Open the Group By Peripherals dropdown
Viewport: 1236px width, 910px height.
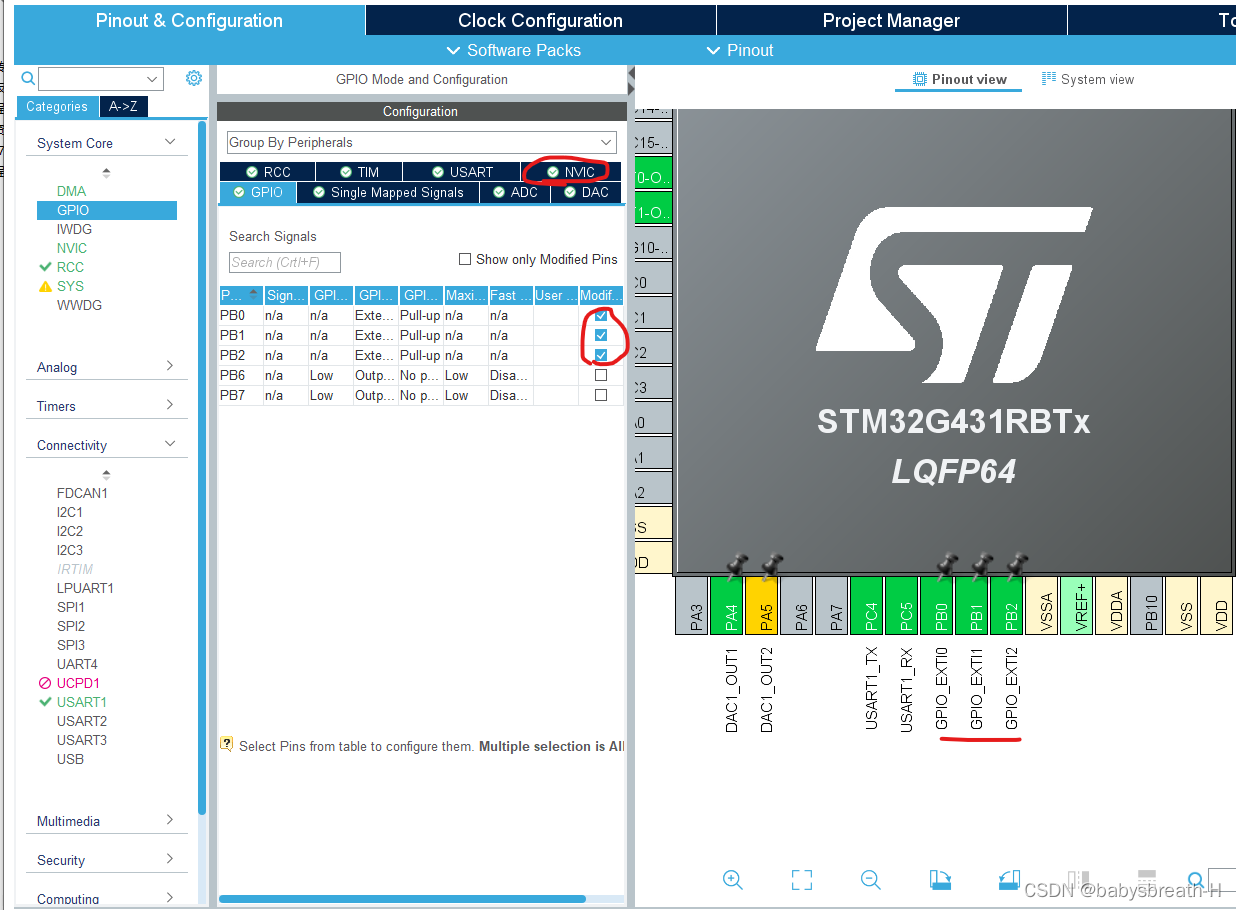click(422, 142)
